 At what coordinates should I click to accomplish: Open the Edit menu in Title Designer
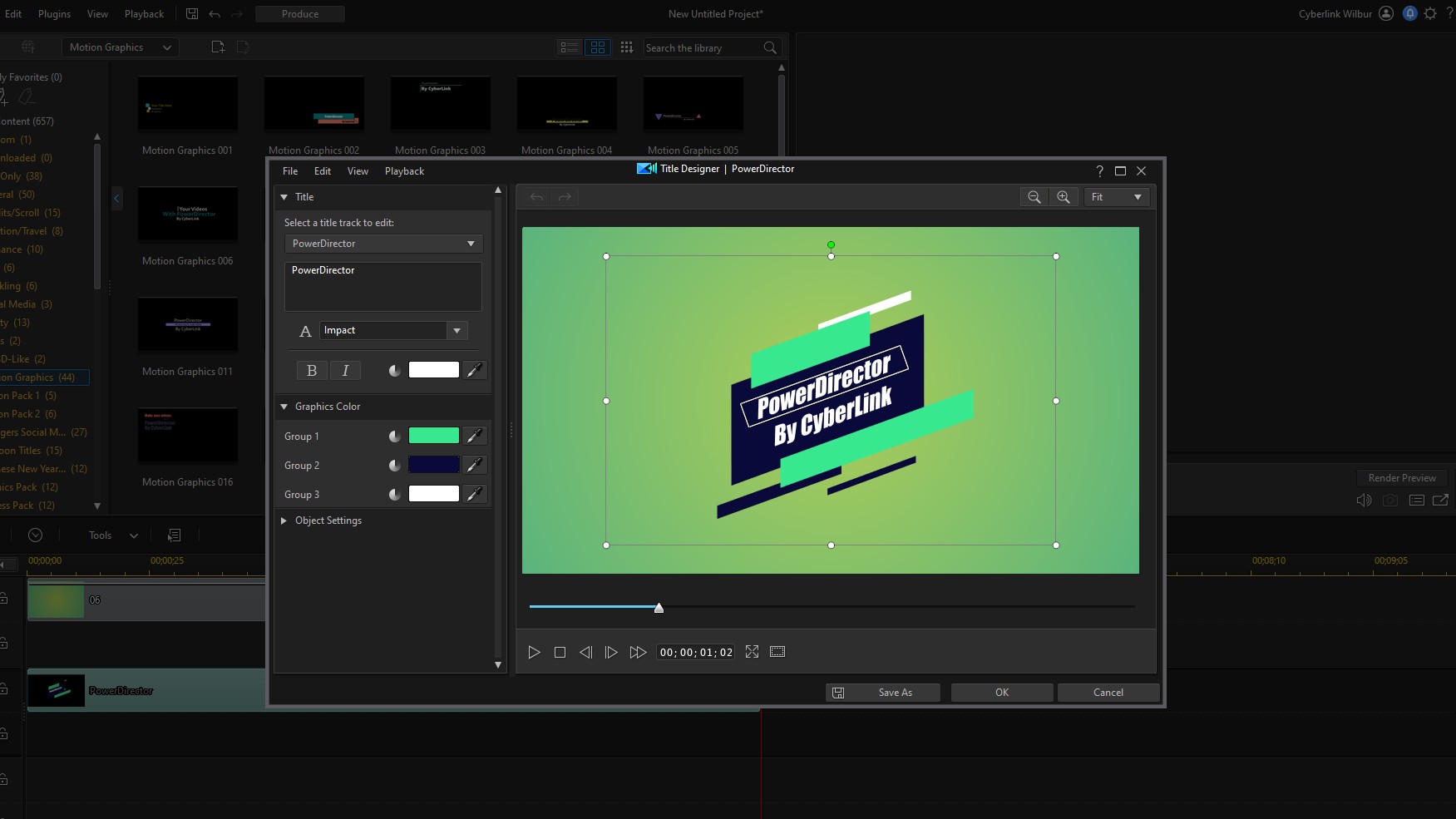tap(323, 171)
